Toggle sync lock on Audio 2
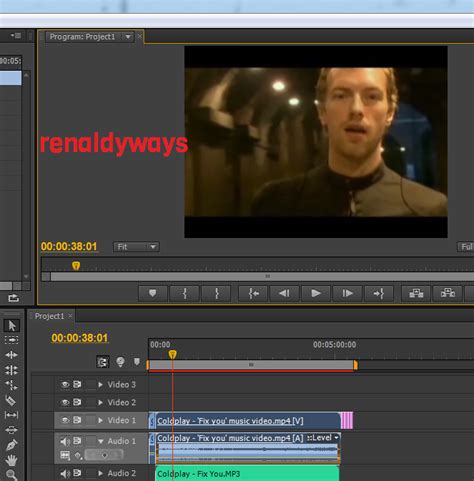 (77, 473)
